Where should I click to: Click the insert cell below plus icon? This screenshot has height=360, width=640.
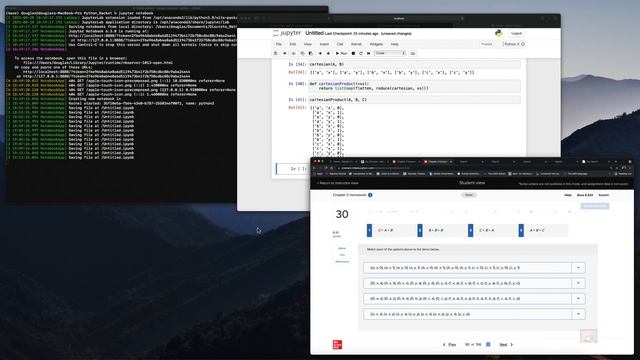pos(284,53)
